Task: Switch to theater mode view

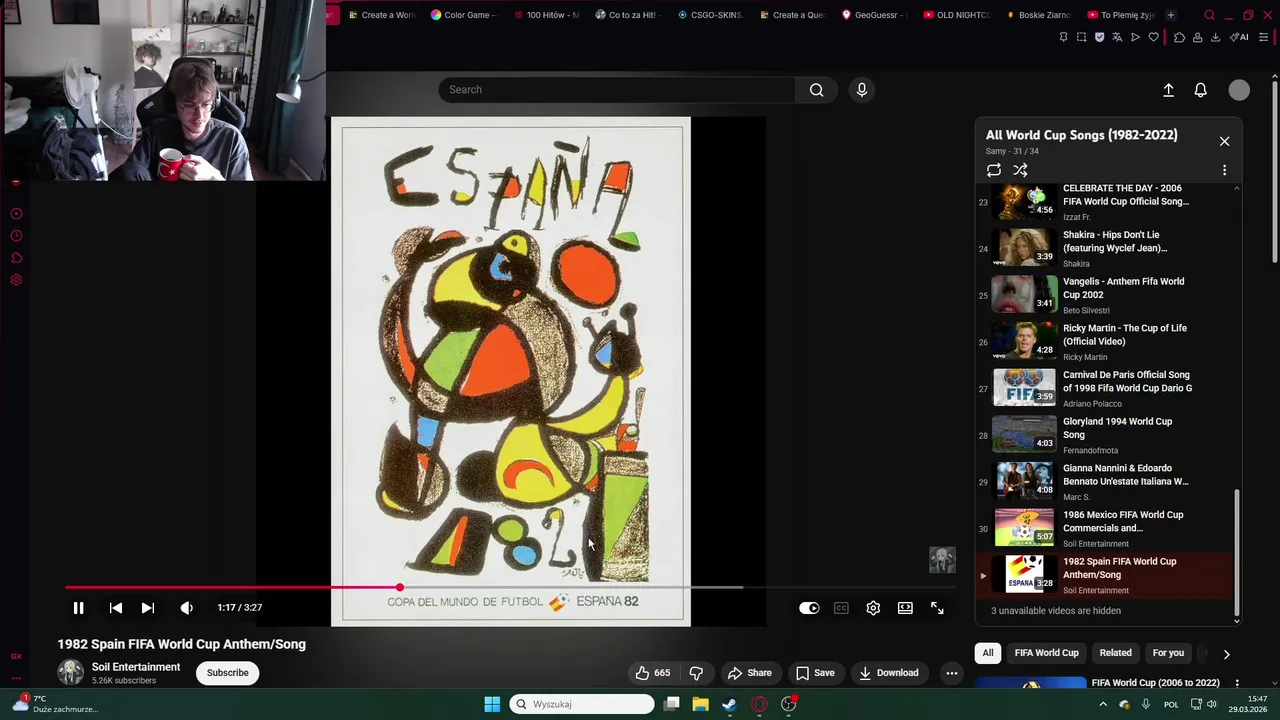Action: 905,608
